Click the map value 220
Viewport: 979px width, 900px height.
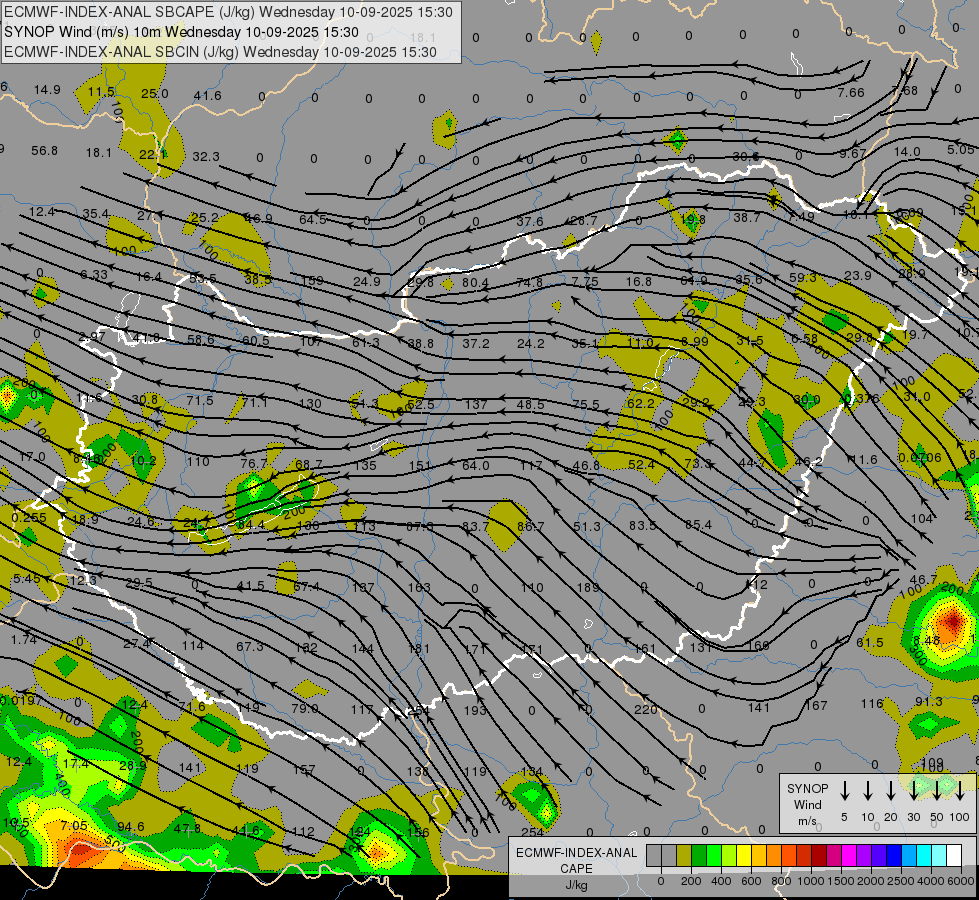coord(646,710)
